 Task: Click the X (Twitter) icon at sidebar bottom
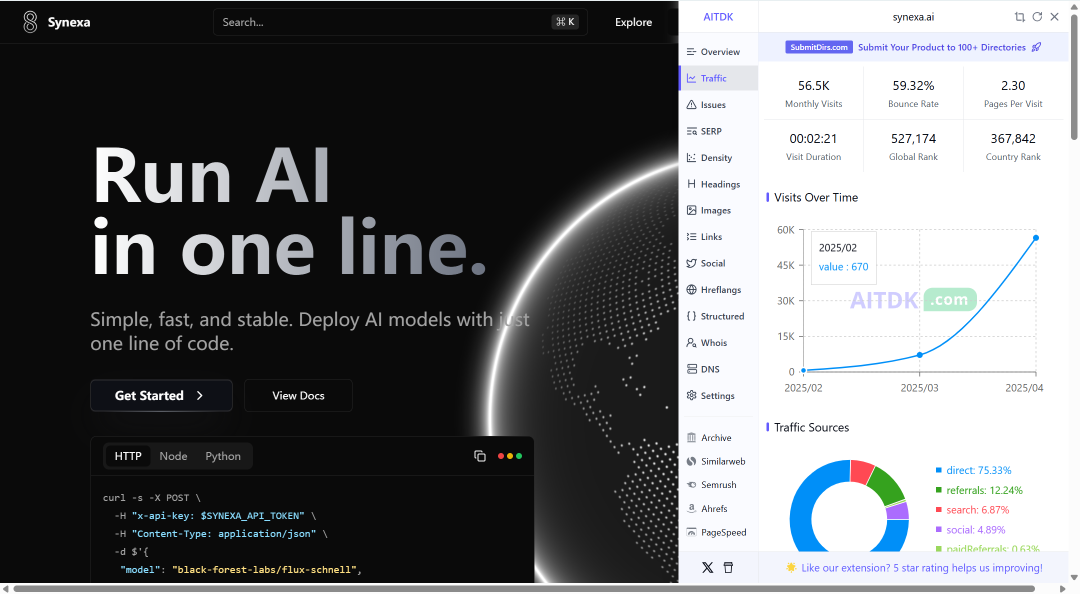tap(707, 568)
